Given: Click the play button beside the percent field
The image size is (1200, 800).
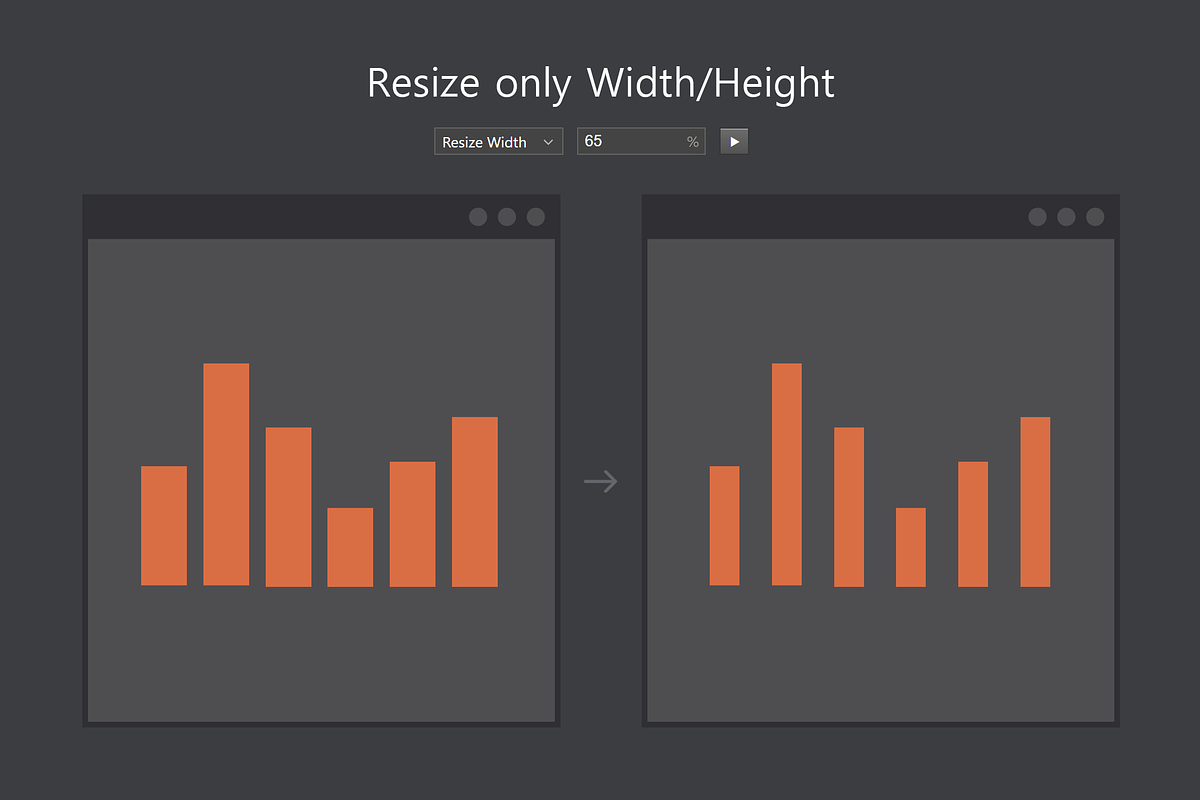Looking at the screenshot, I should pyautogui.click(x=734, y=142).
